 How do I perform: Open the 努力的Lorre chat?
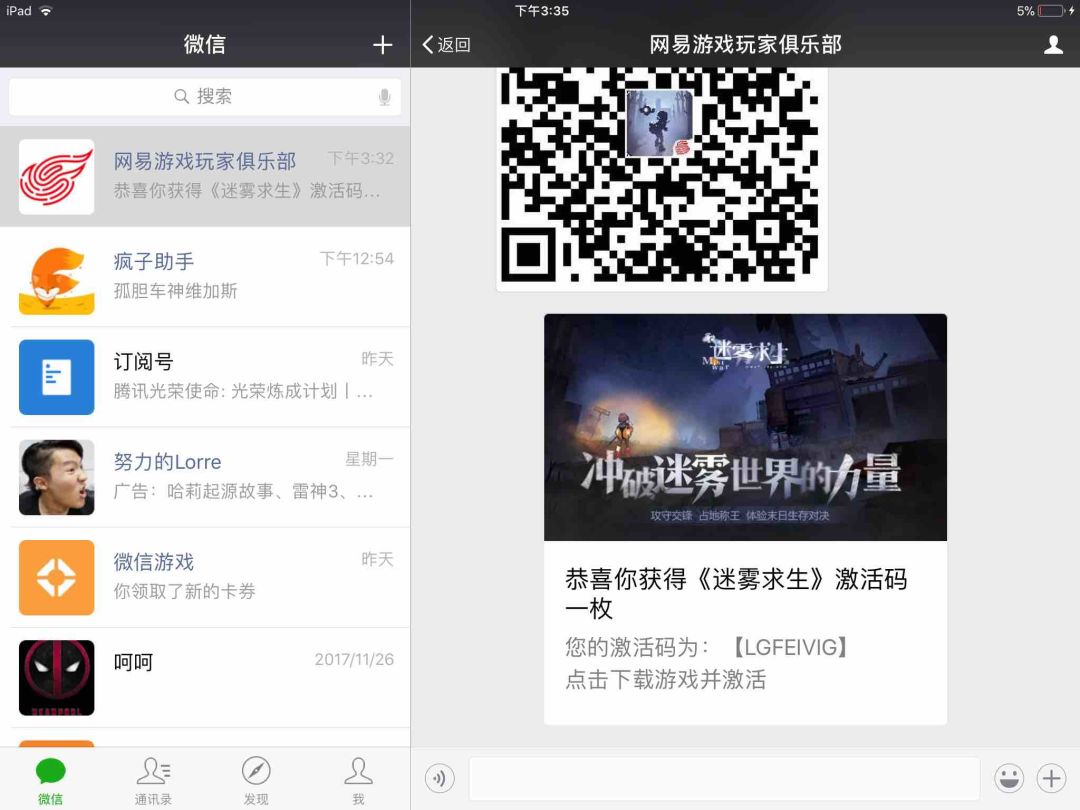pos(205,477)
